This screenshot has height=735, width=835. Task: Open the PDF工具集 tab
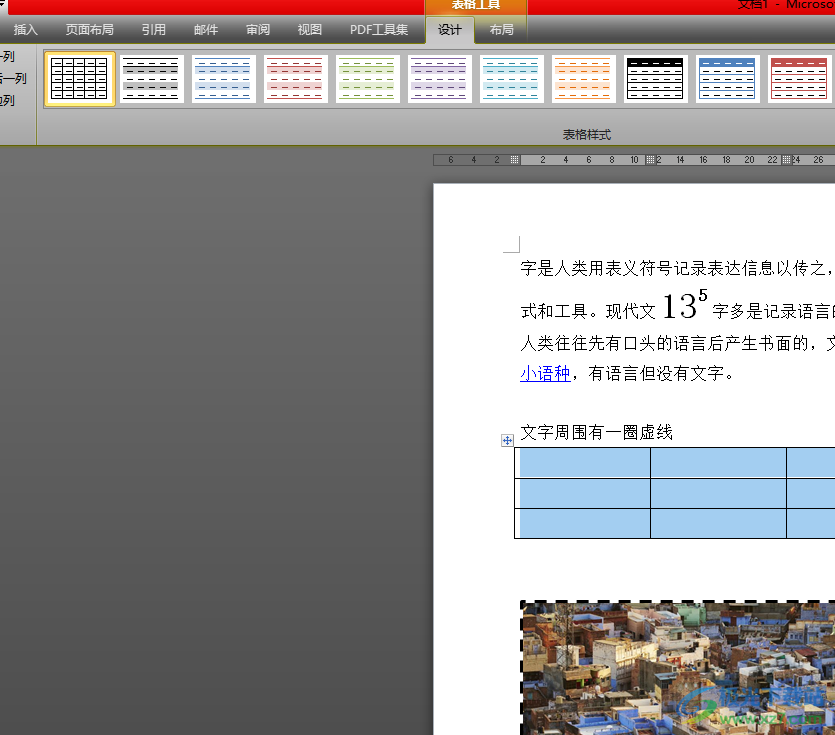tap(379, 30)
